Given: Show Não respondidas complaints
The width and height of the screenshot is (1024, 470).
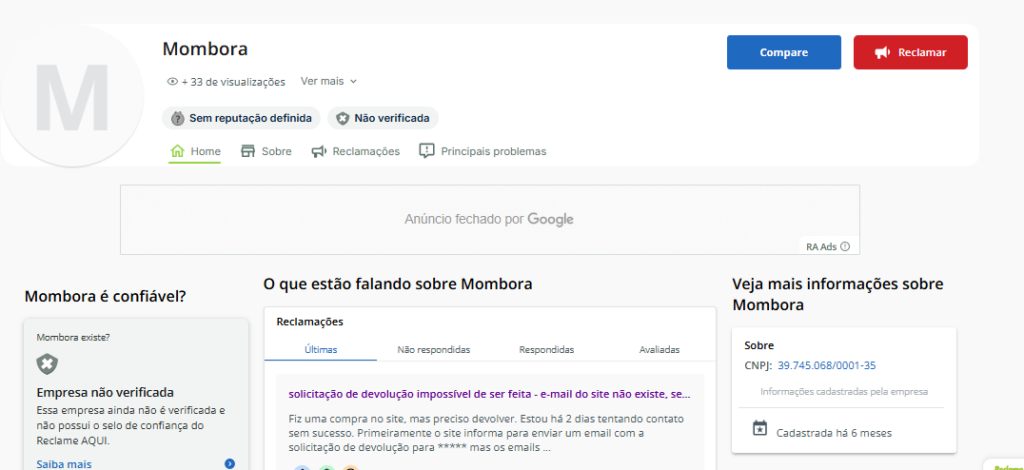Looking at the screenshot, I should coord(433,350).
